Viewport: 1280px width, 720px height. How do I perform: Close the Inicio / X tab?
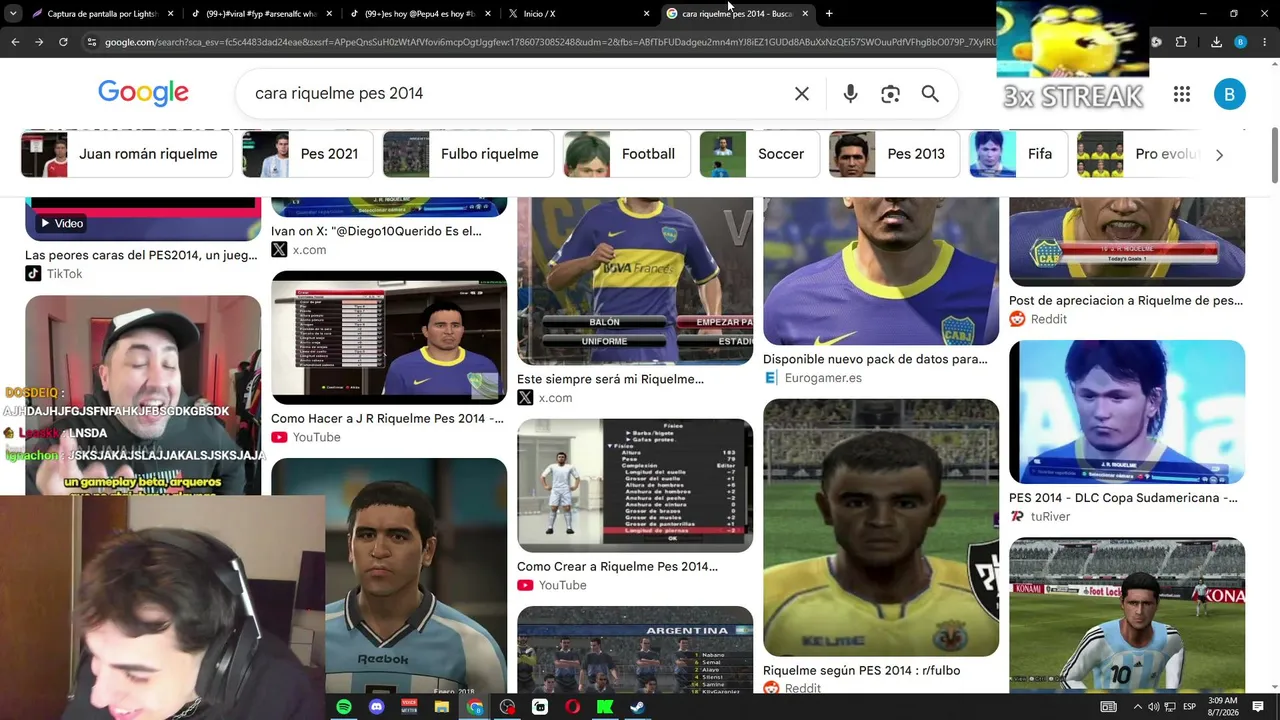click(x=647, y=13)
